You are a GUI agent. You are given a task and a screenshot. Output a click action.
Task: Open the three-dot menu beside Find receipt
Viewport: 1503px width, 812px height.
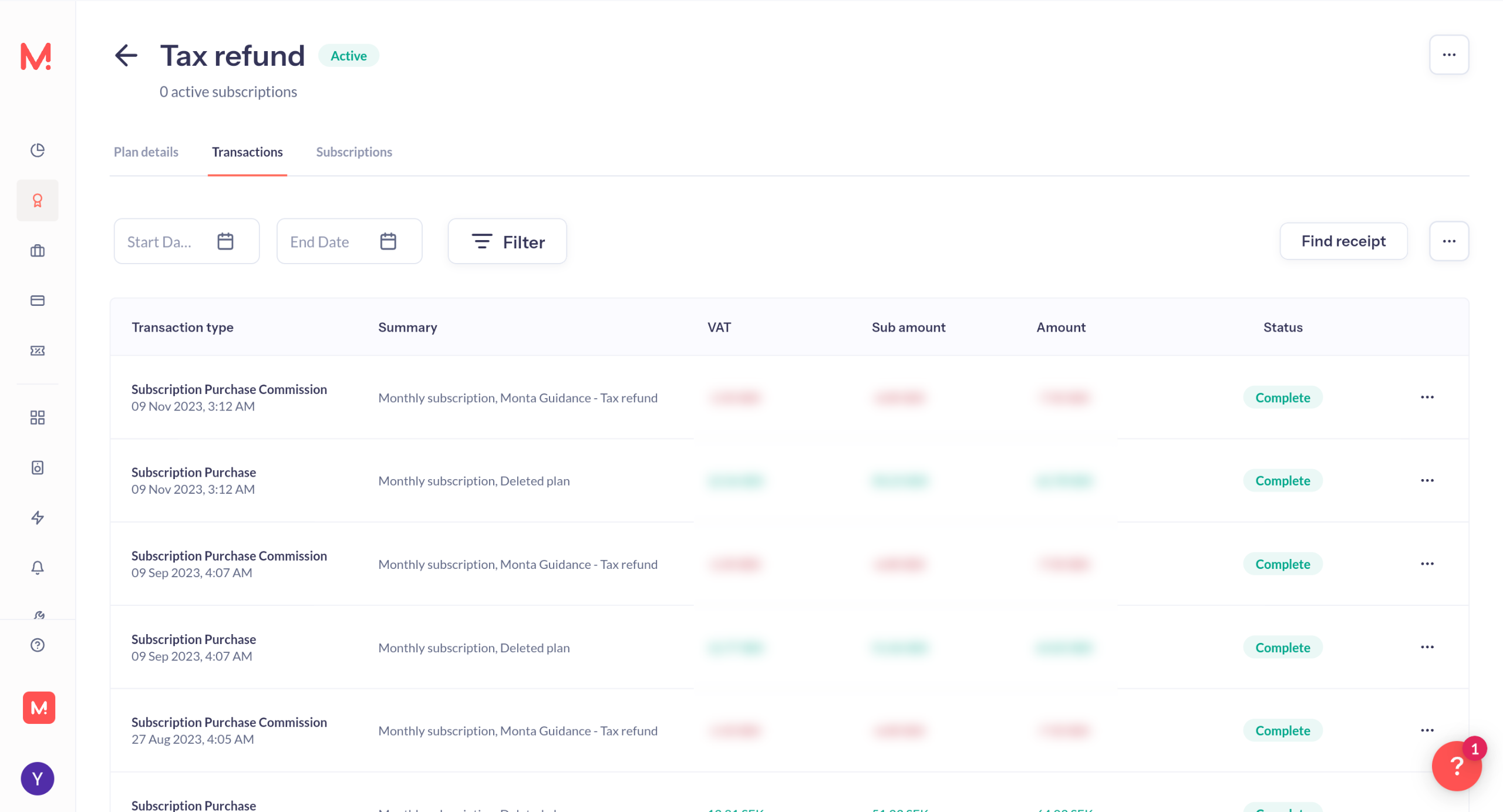tap(1448, 241)
